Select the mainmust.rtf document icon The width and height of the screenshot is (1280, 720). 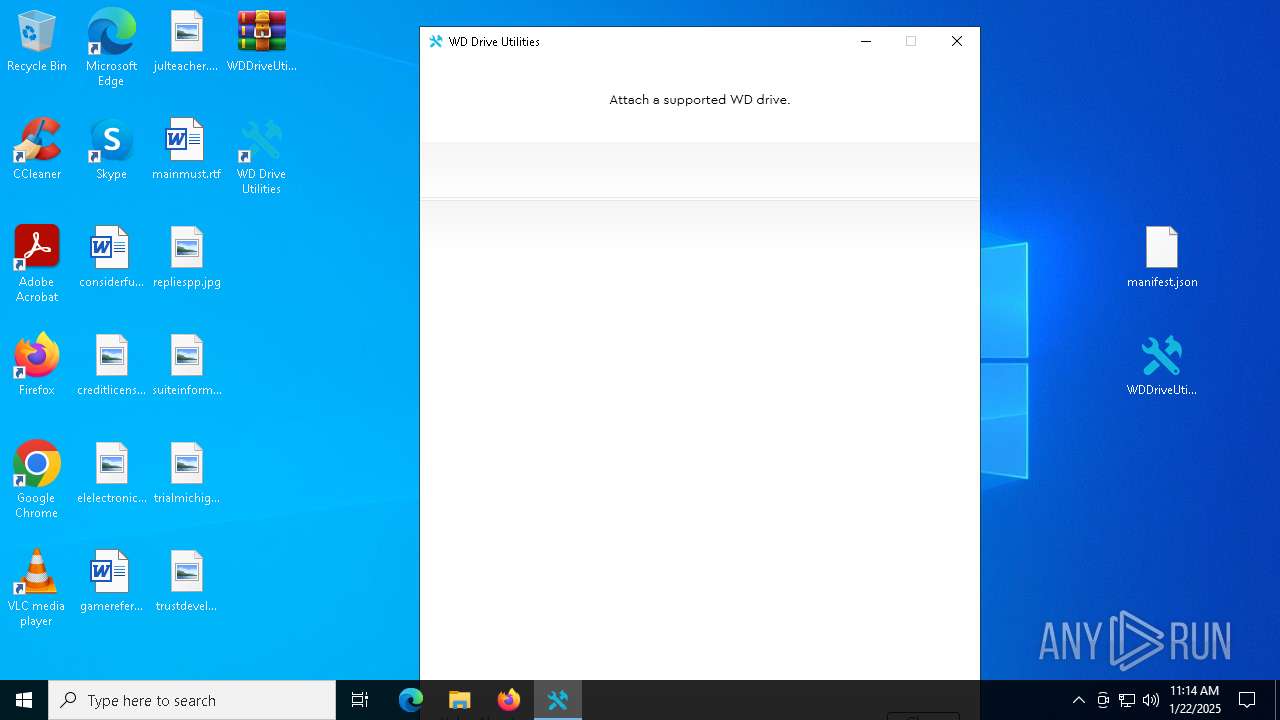tap(186, 150)
